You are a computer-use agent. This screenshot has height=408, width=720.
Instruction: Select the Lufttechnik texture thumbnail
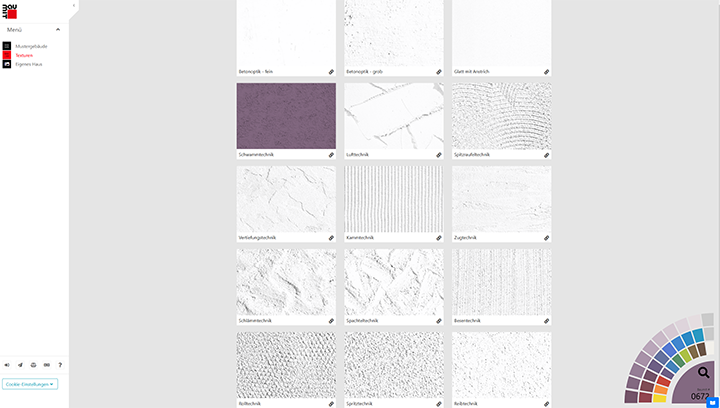point(394,116)
